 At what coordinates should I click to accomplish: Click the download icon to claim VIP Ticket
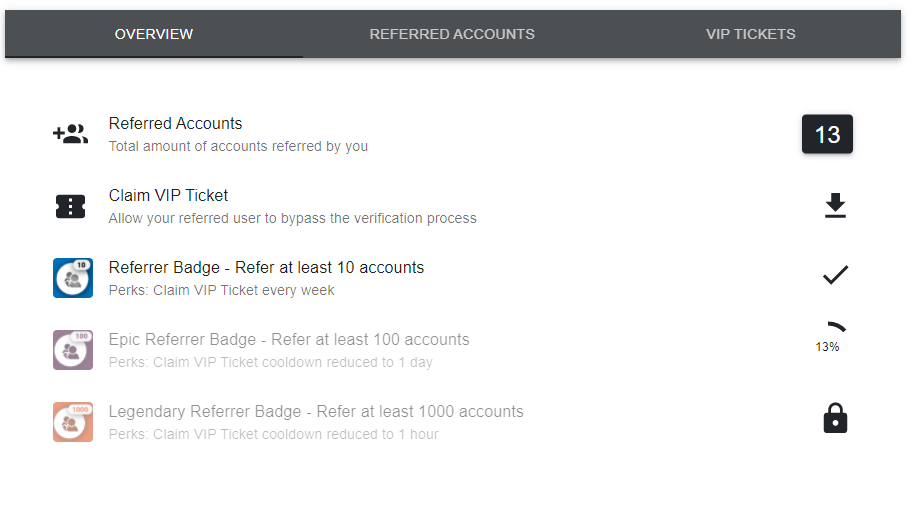click(835, 206)
